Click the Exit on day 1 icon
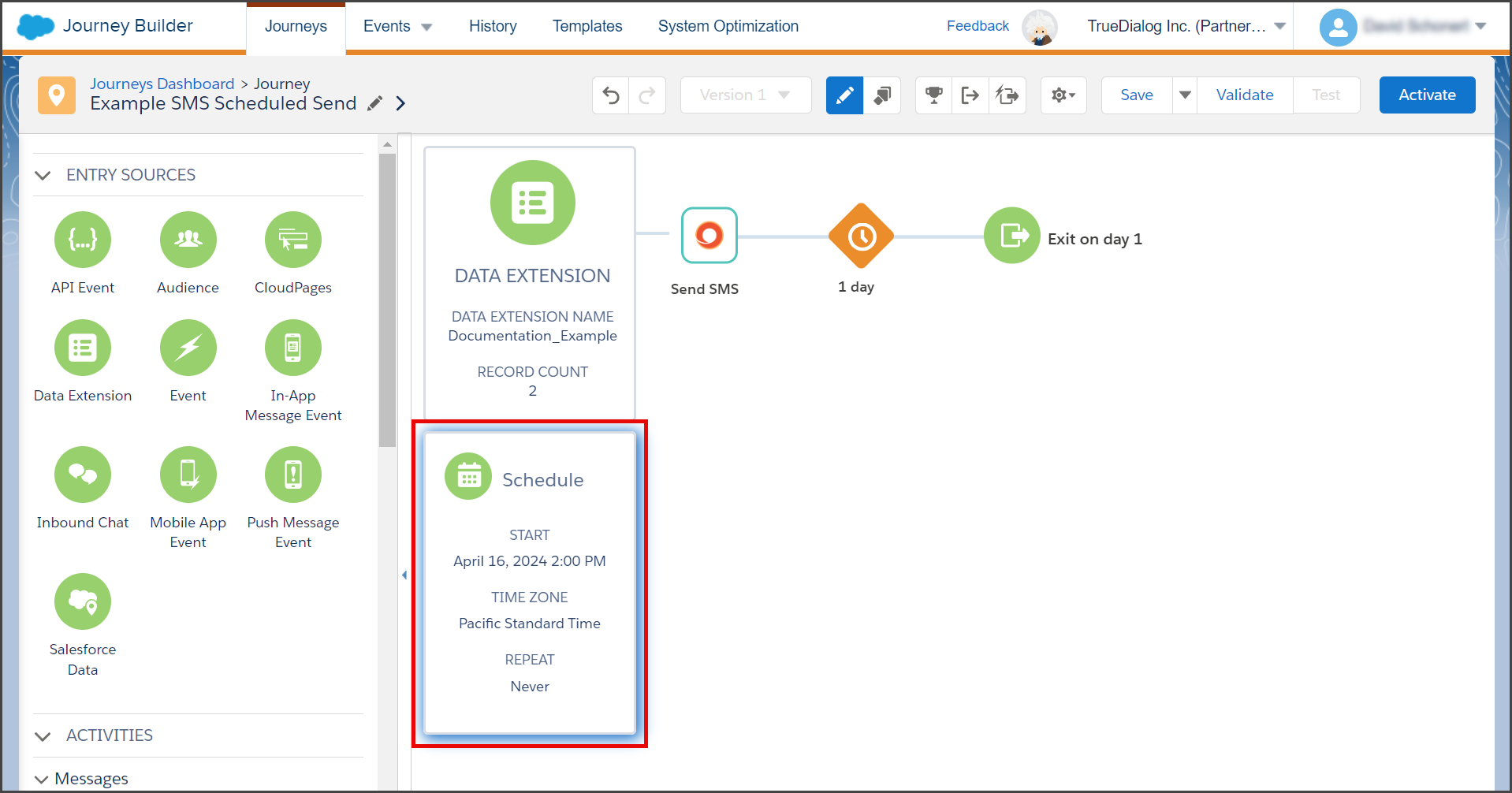This screenshot has width=1512, height=793. point(1012,235)
